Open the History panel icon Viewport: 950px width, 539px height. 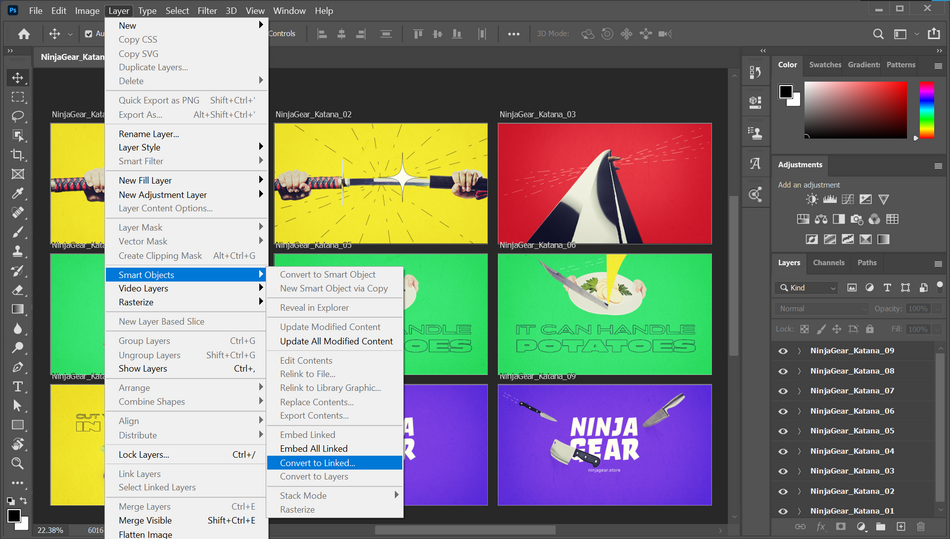point(755,72)
